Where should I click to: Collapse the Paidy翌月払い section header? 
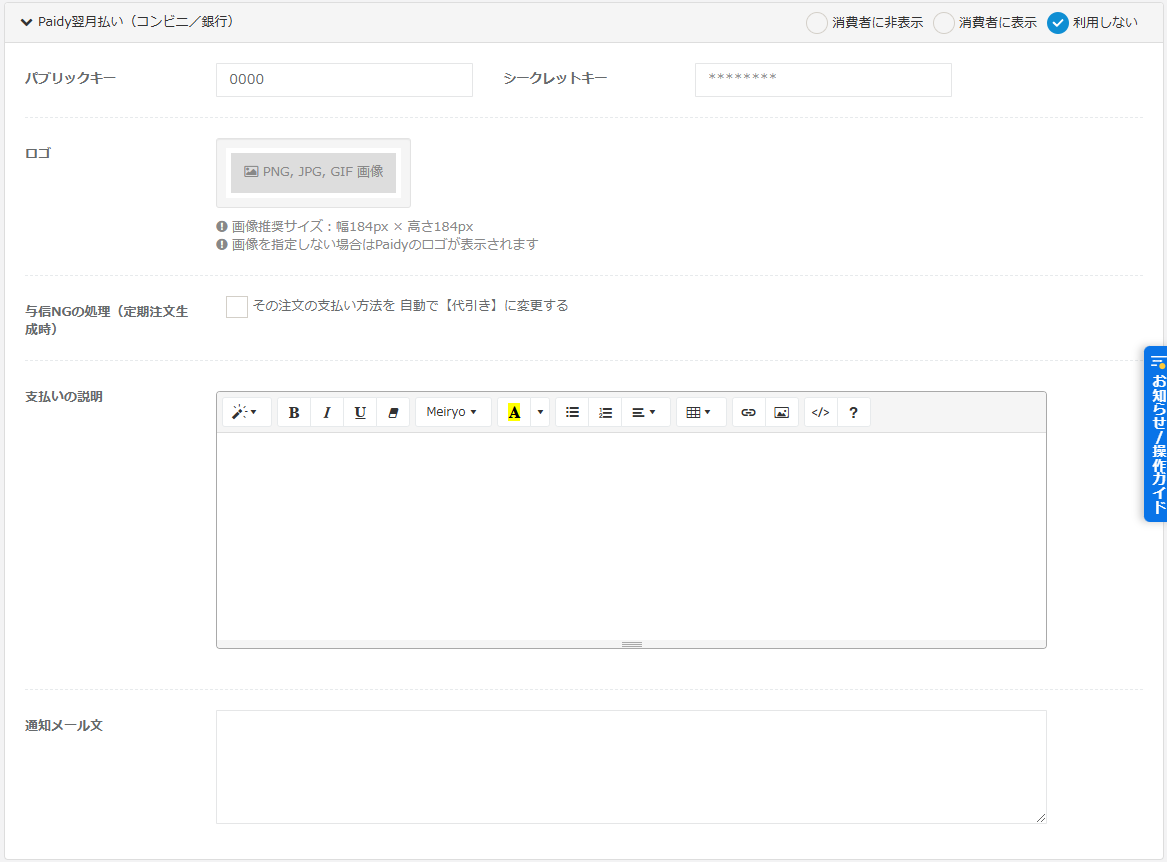[27, 22]
